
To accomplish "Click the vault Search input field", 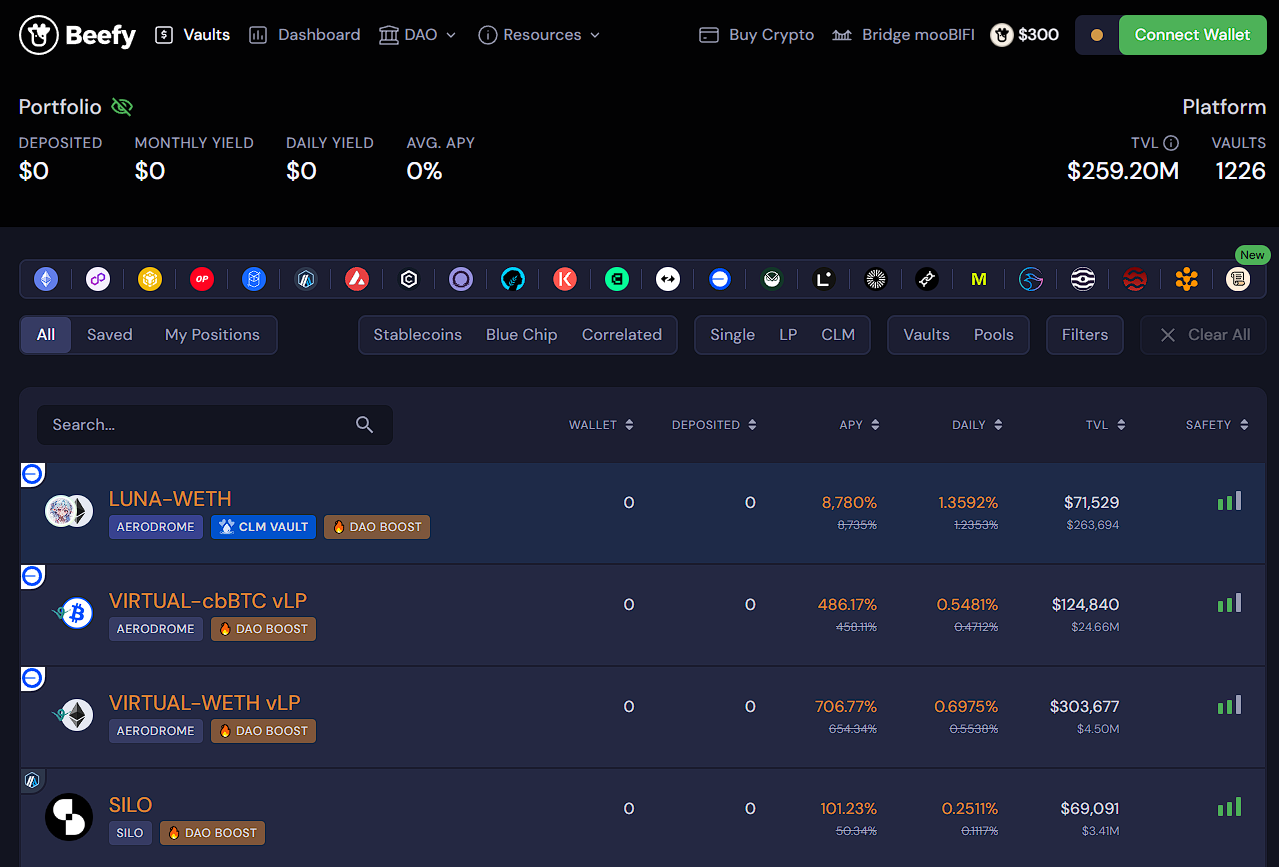I will click(200, 425).
